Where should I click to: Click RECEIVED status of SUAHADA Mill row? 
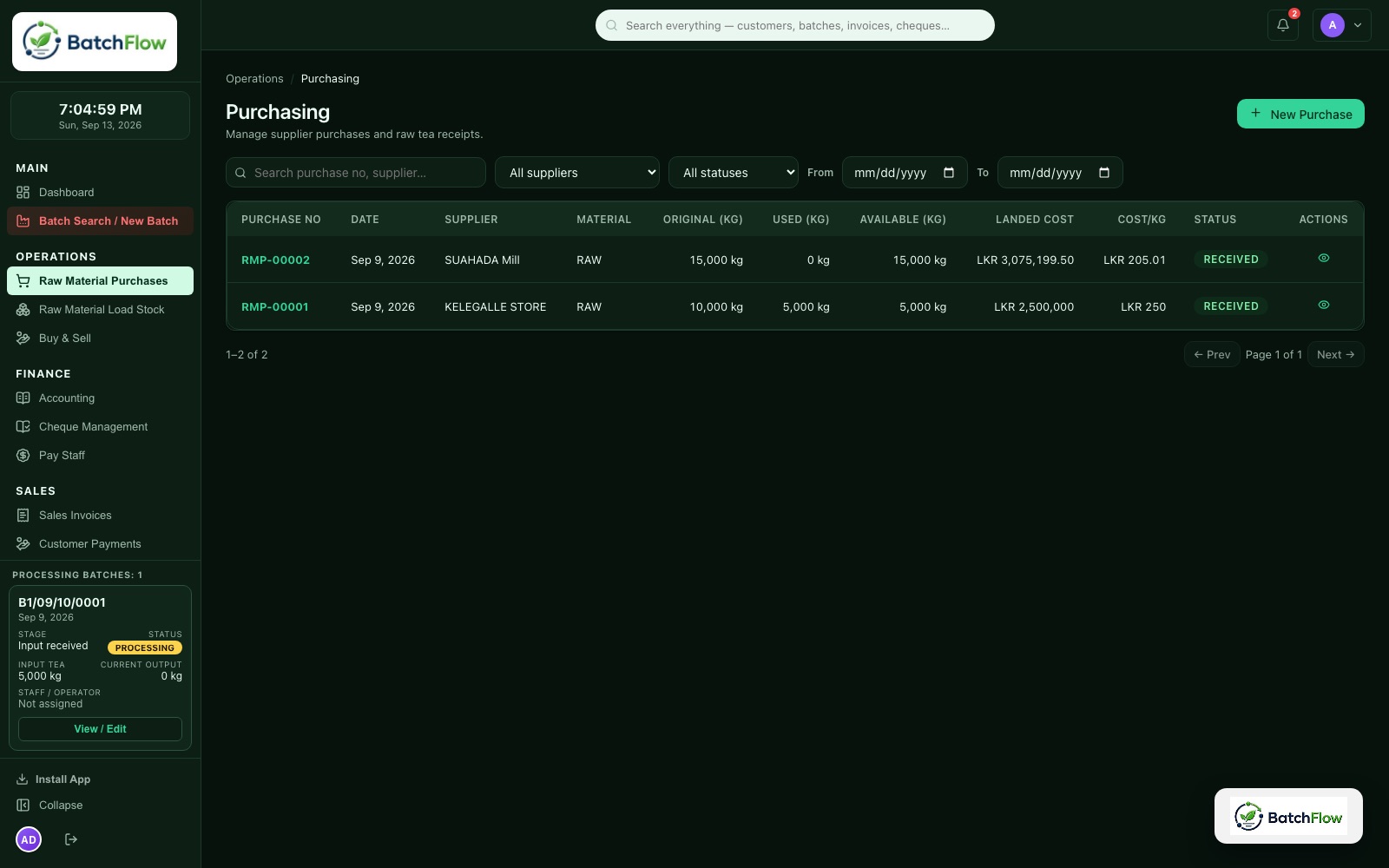coord(1231,260)
